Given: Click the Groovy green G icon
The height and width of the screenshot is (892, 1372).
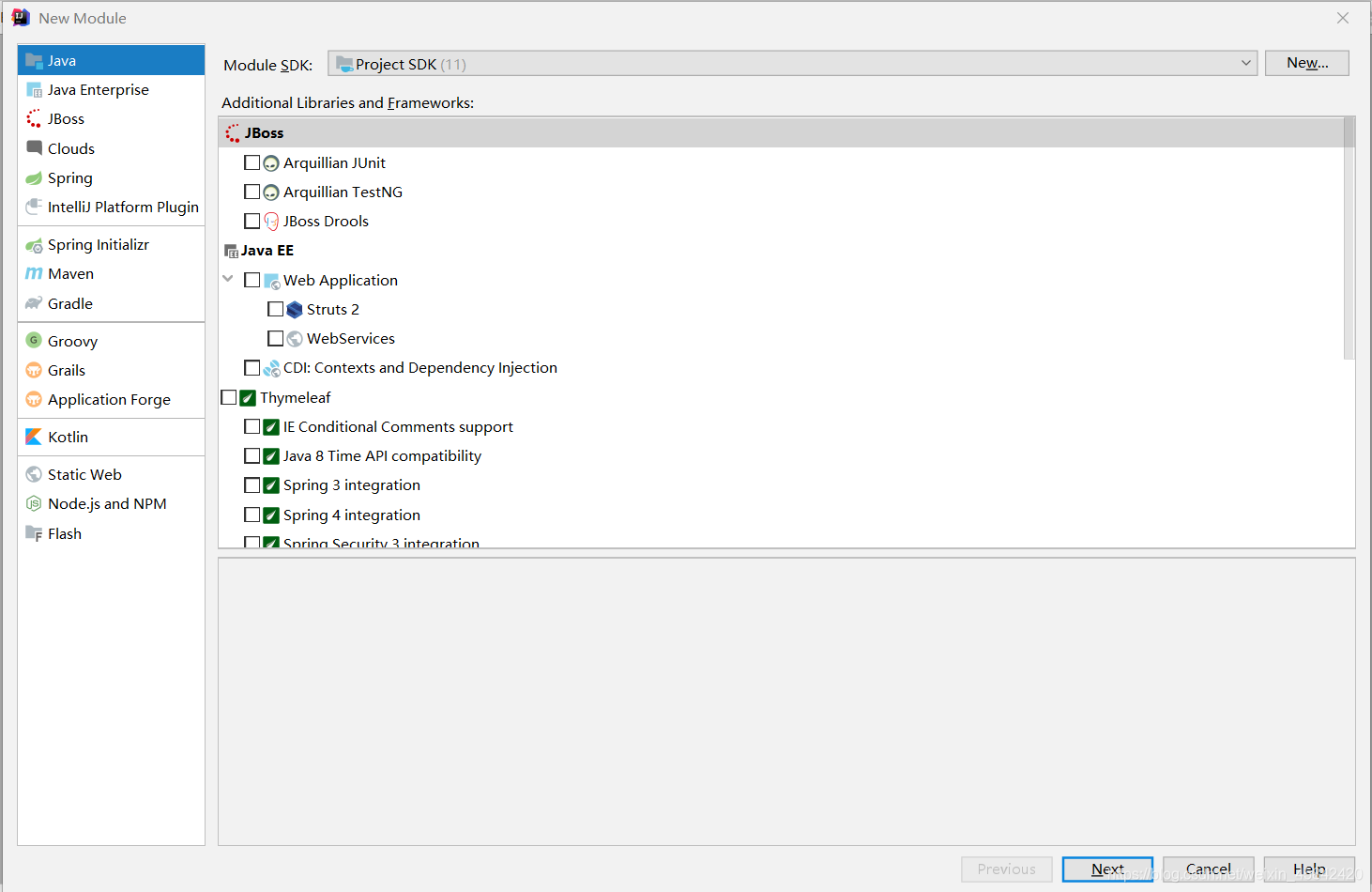Looking at the screenshot, I should point(34,341).
